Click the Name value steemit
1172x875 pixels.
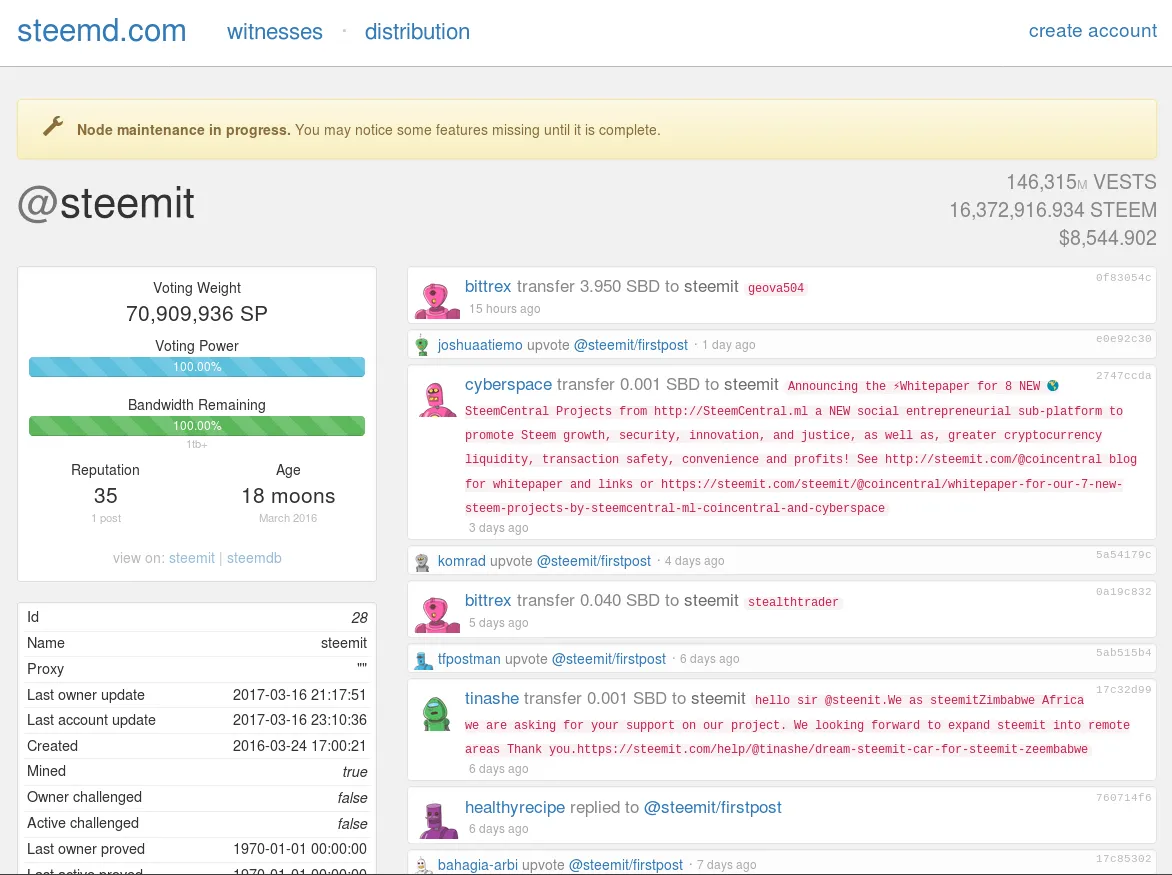tap(344, 643)
